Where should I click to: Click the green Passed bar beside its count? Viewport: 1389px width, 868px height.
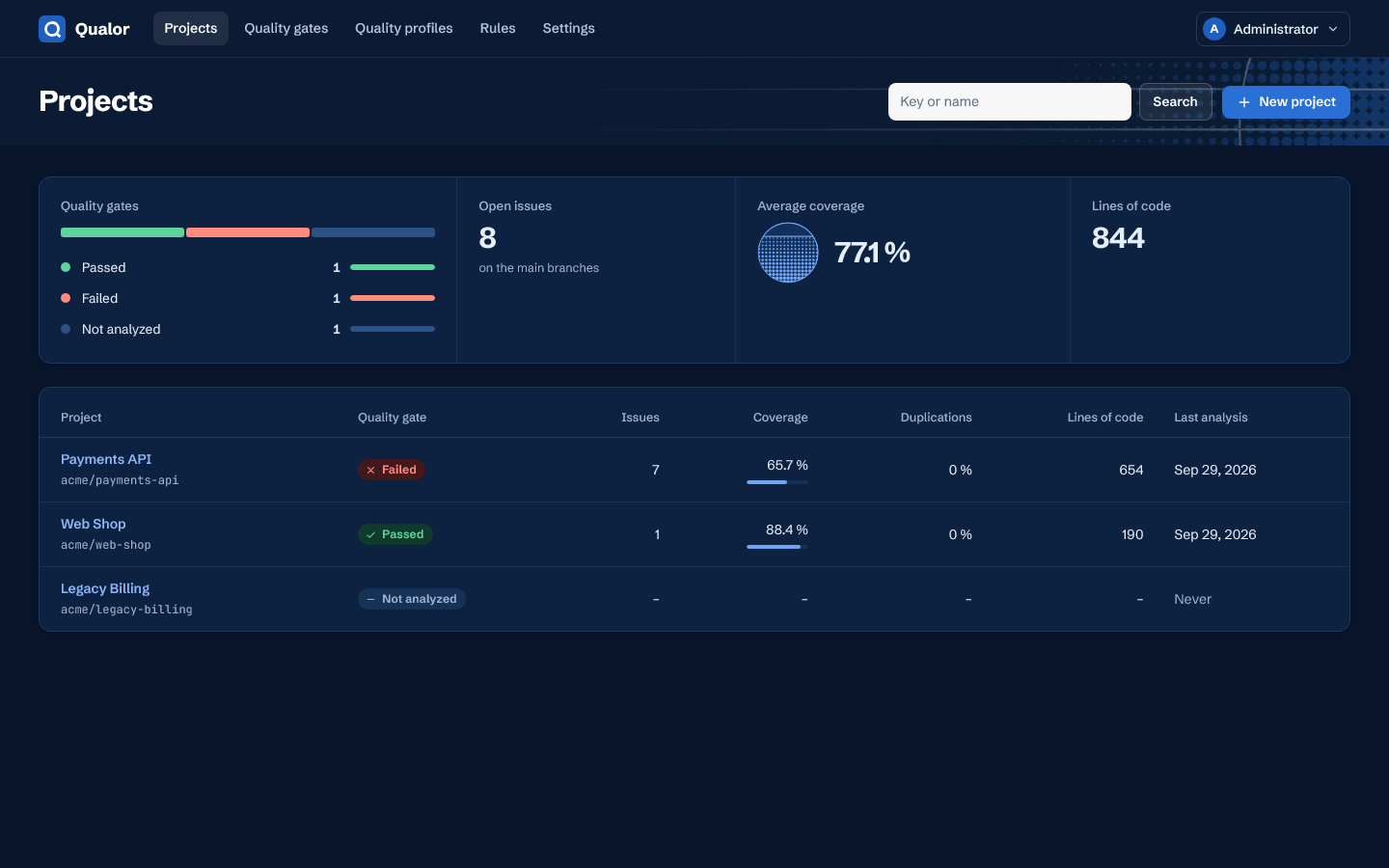[x=393, y=267]
